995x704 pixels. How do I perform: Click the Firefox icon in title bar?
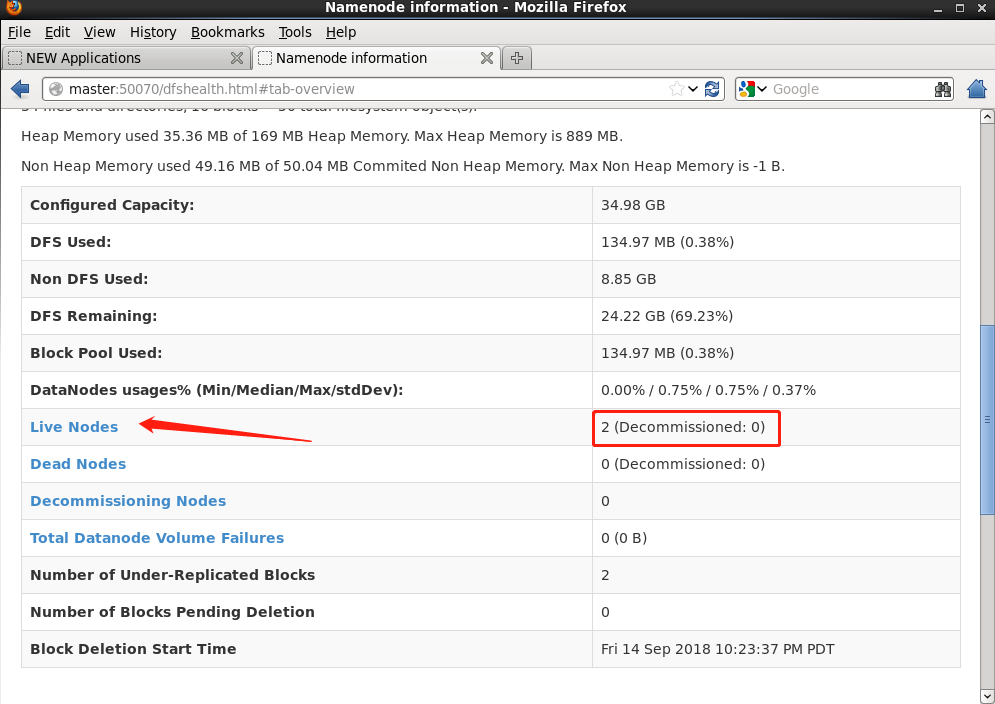point(13,7)
